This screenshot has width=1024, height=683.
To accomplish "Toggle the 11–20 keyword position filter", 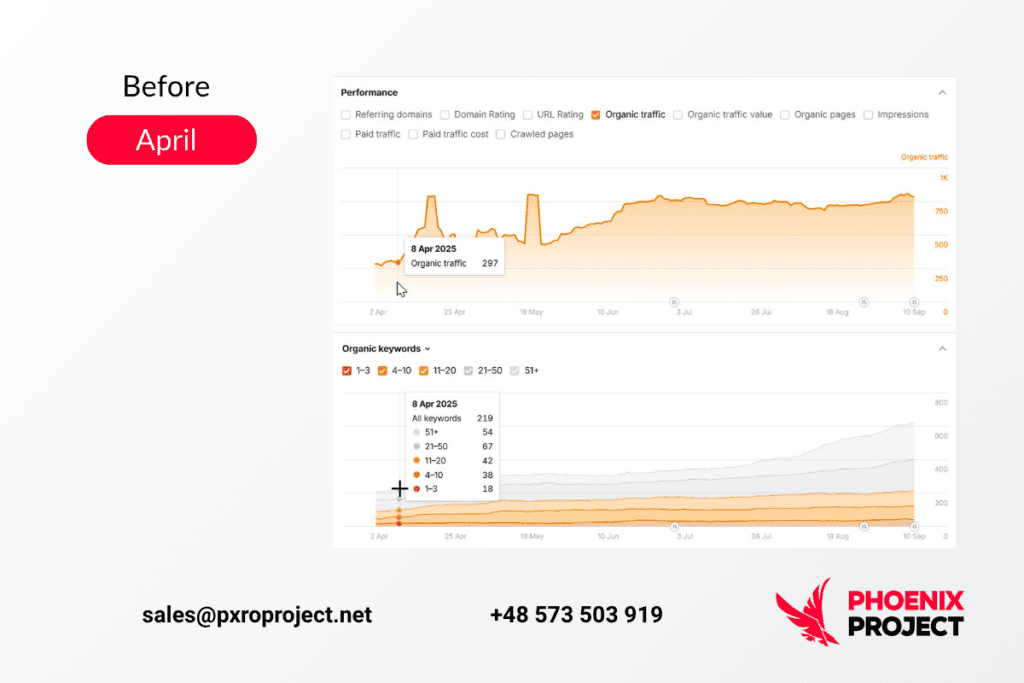I will pyautogui.click(x=424, y=371).
